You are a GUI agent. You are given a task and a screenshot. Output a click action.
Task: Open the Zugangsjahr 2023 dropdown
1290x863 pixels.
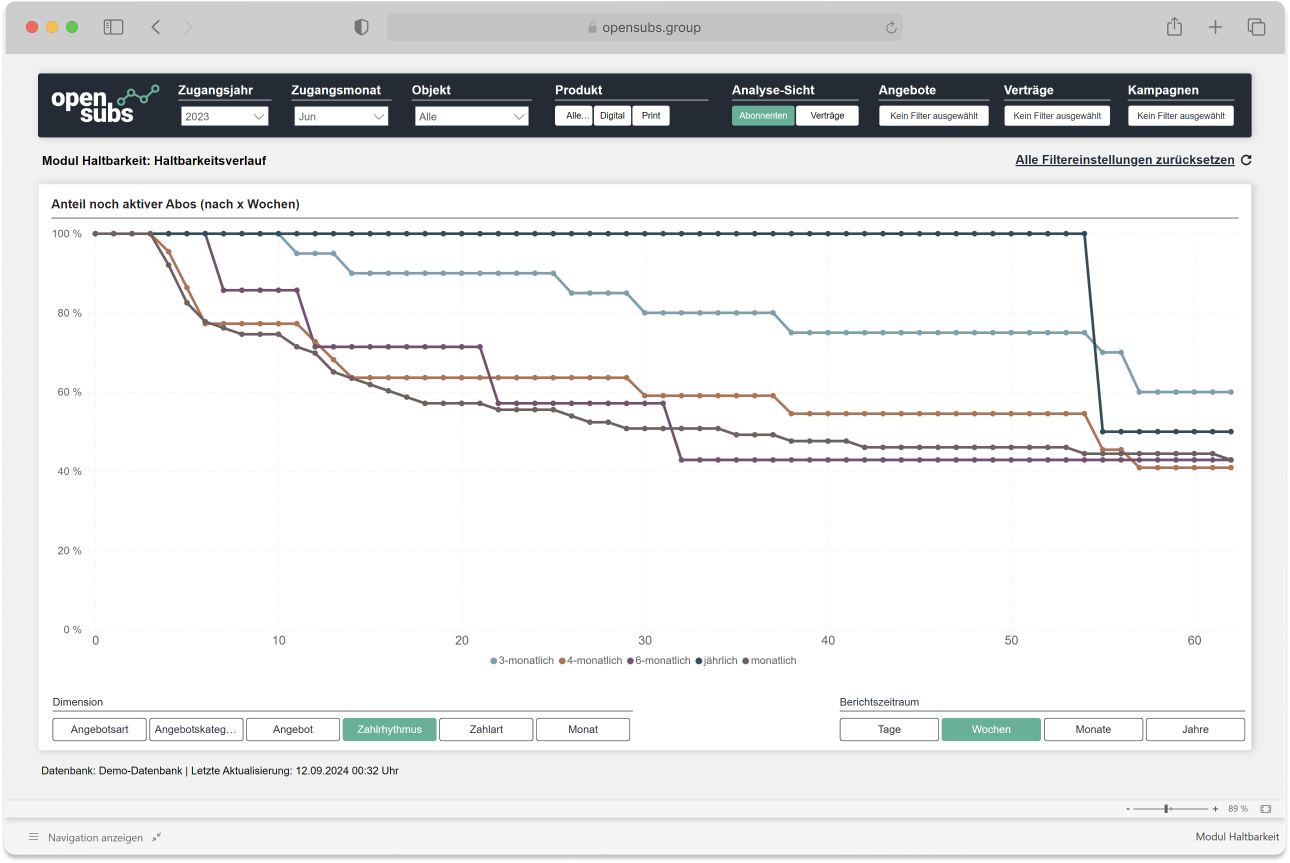click(225, 117)
